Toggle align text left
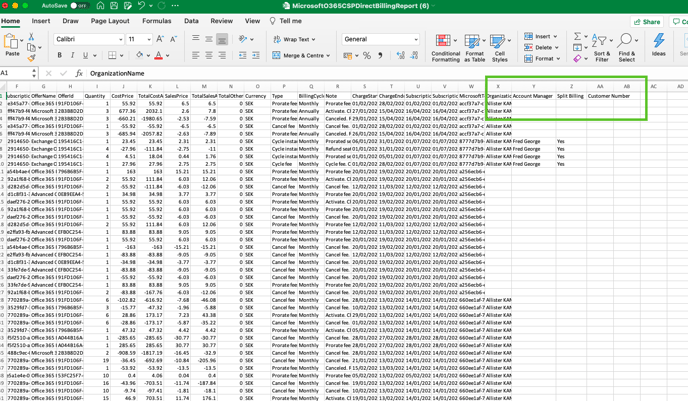Viewport: 688px width, 401px height. tap(196, 55)
